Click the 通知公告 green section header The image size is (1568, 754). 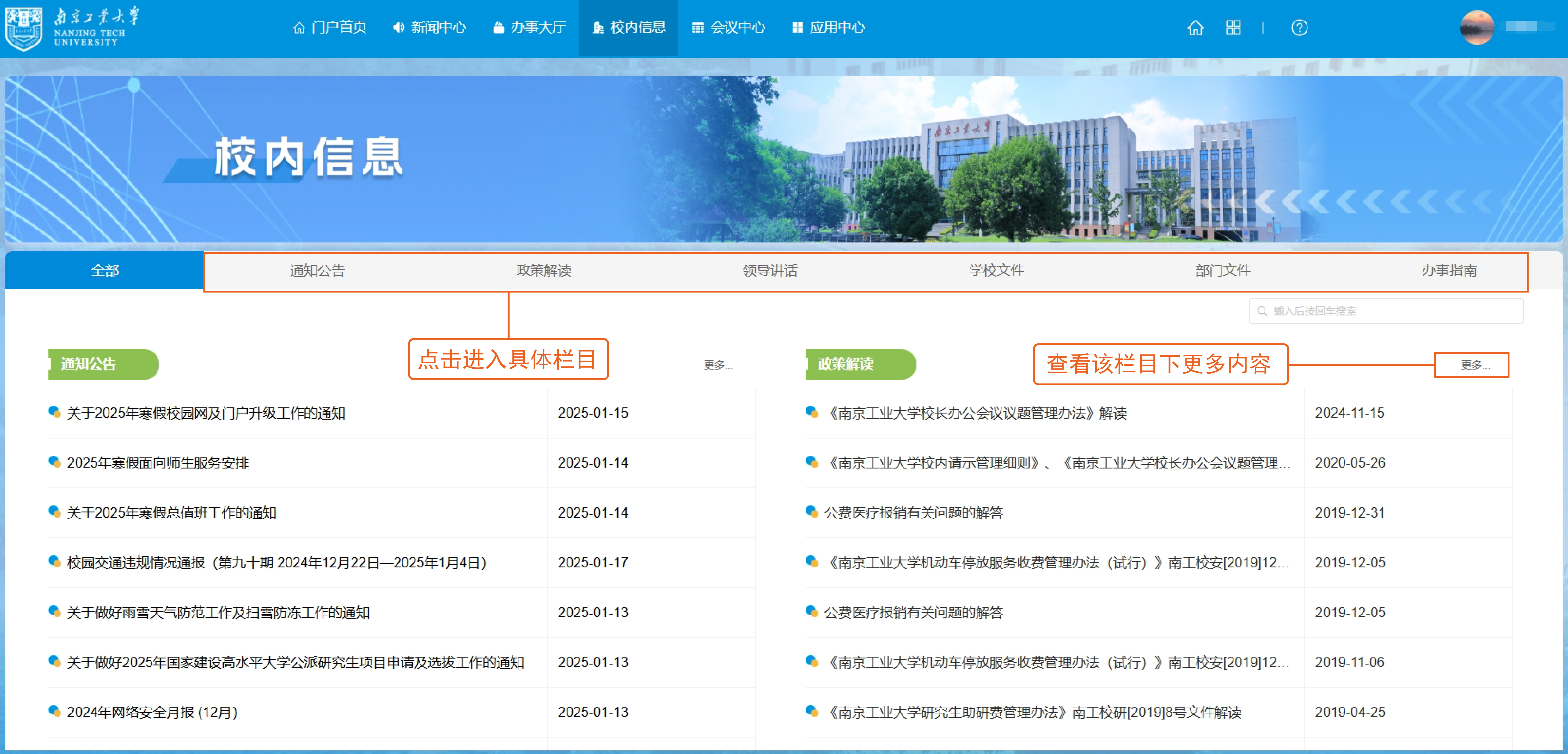tap(103, 364)
